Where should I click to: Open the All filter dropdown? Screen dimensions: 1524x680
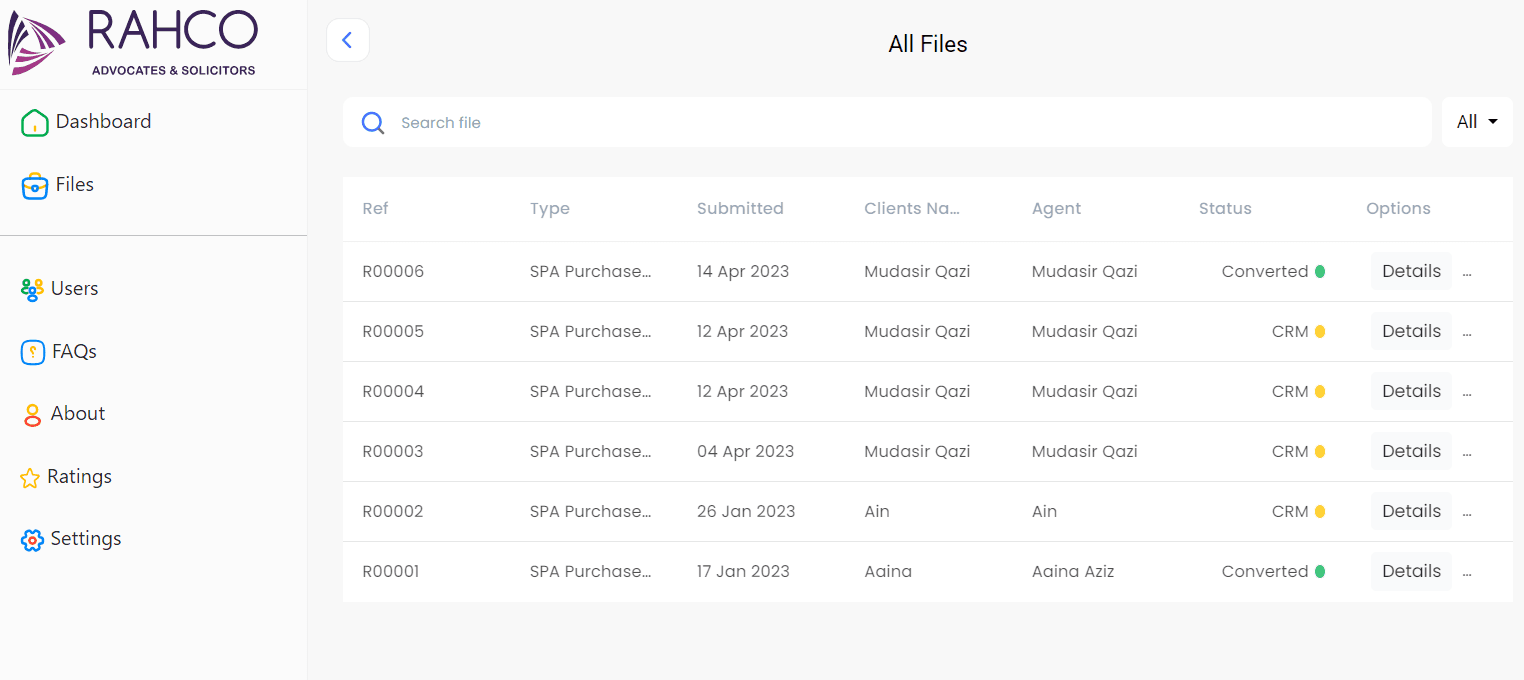coord(1476,122)
